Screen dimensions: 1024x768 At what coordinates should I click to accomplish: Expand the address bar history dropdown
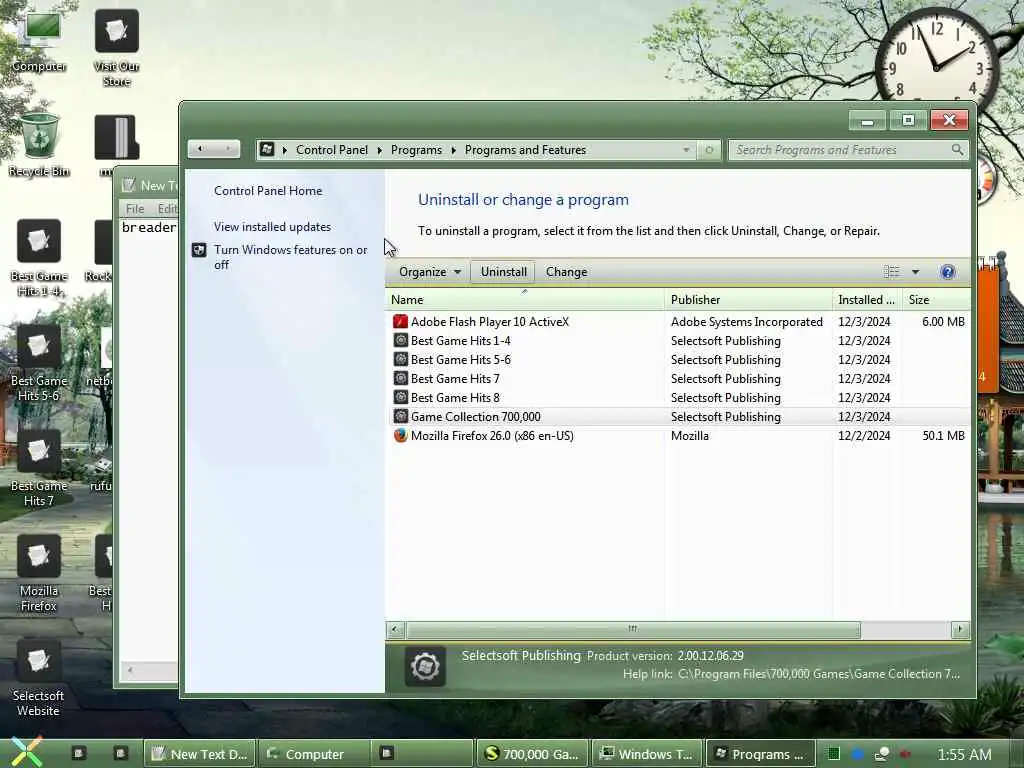click(686, 150)
